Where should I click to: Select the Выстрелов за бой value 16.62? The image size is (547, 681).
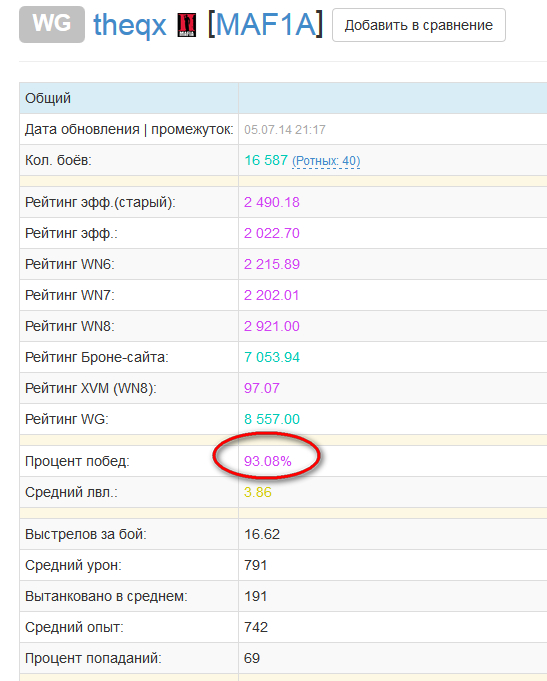click(262, 534)
